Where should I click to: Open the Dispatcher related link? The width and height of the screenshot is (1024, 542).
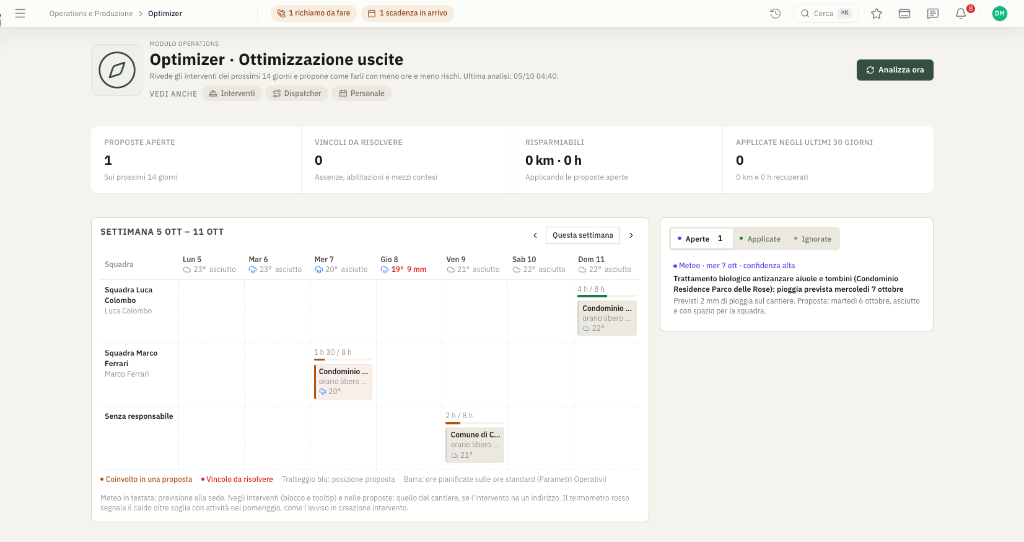click(296, 93)
